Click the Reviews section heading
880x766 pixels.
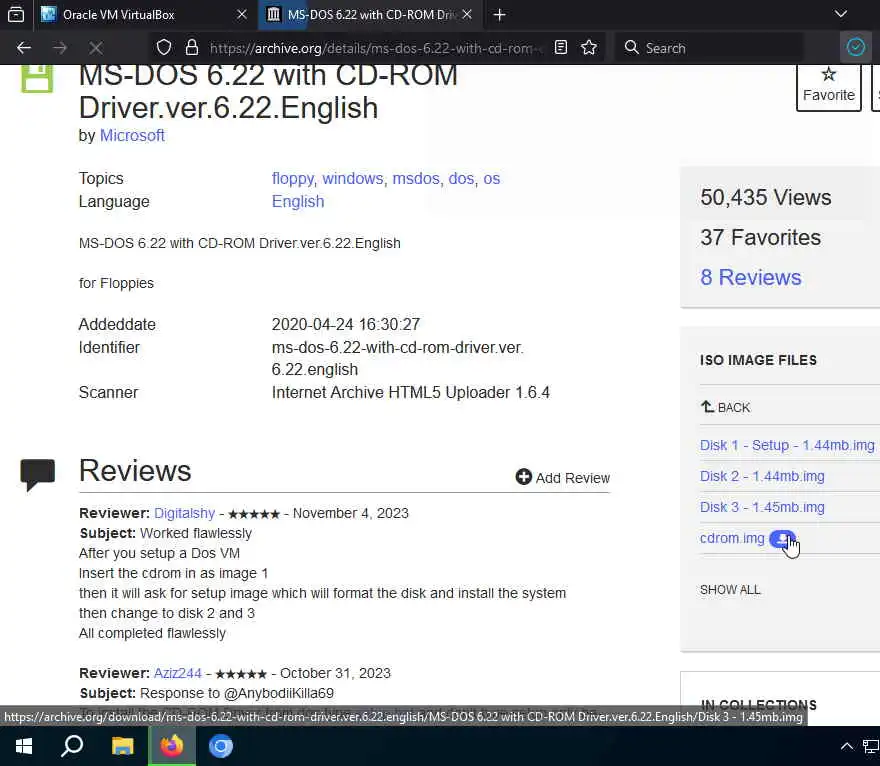pos(135,470)
